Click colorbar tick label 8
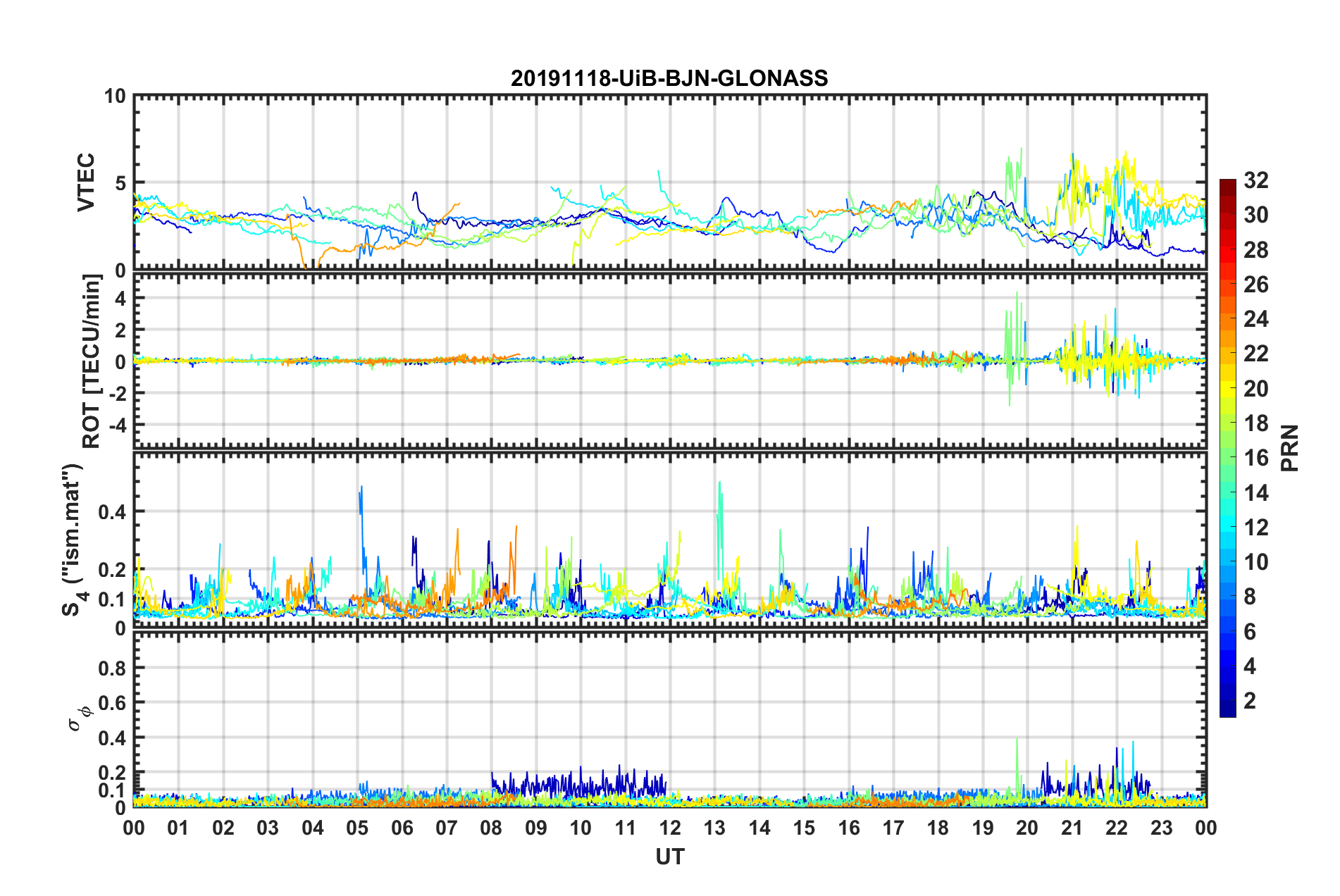The width and height of the screenshot is (1340, 896). (1250, 597)
